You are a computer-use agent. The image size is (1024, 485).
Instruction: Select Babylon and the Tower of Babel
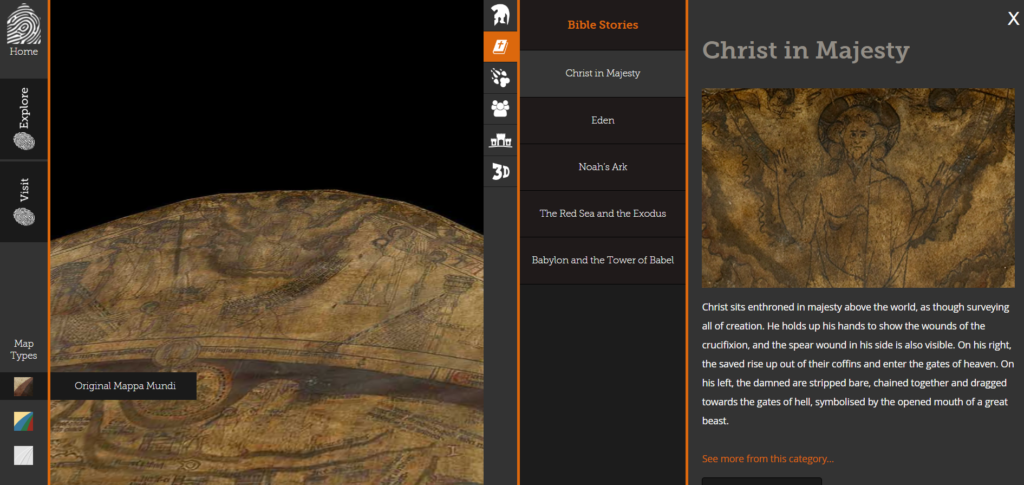pos(603,260)
